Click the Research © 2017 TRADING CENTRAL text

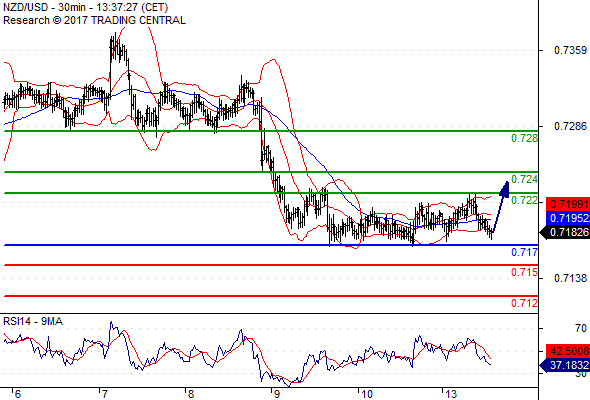(94, 20)
